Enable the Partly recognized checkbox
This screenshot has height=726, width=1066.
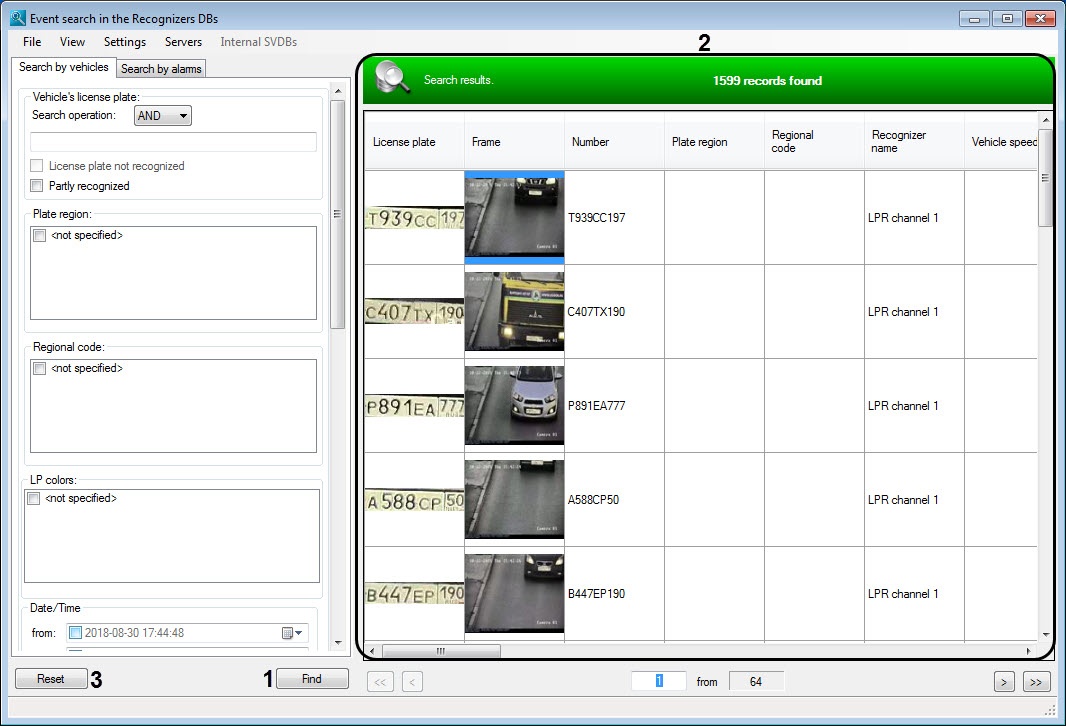[37, 186]
